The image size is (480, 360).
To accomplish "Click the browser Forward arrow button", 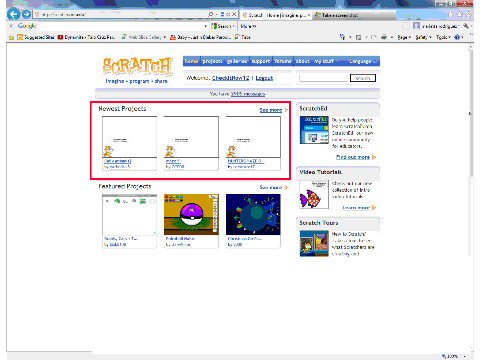I will pyautogui.click(x=26, y=14).
